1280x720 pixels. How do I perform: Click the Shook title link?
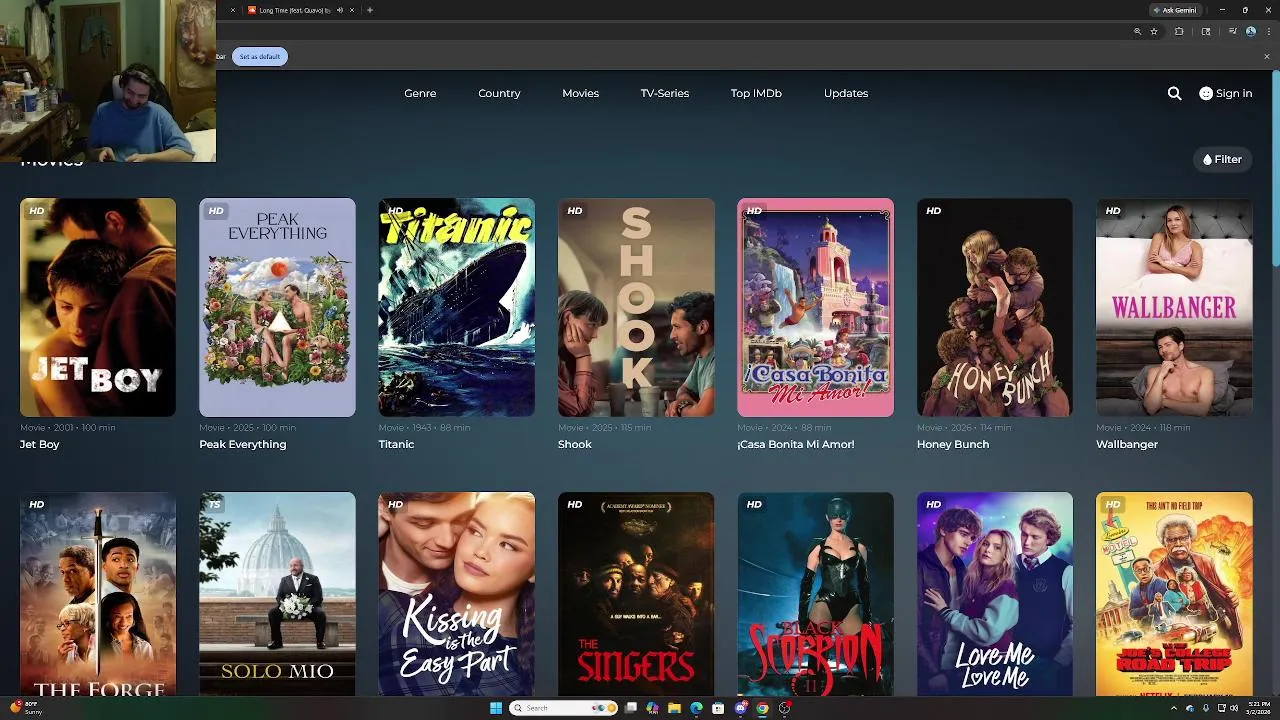[575, 444]
